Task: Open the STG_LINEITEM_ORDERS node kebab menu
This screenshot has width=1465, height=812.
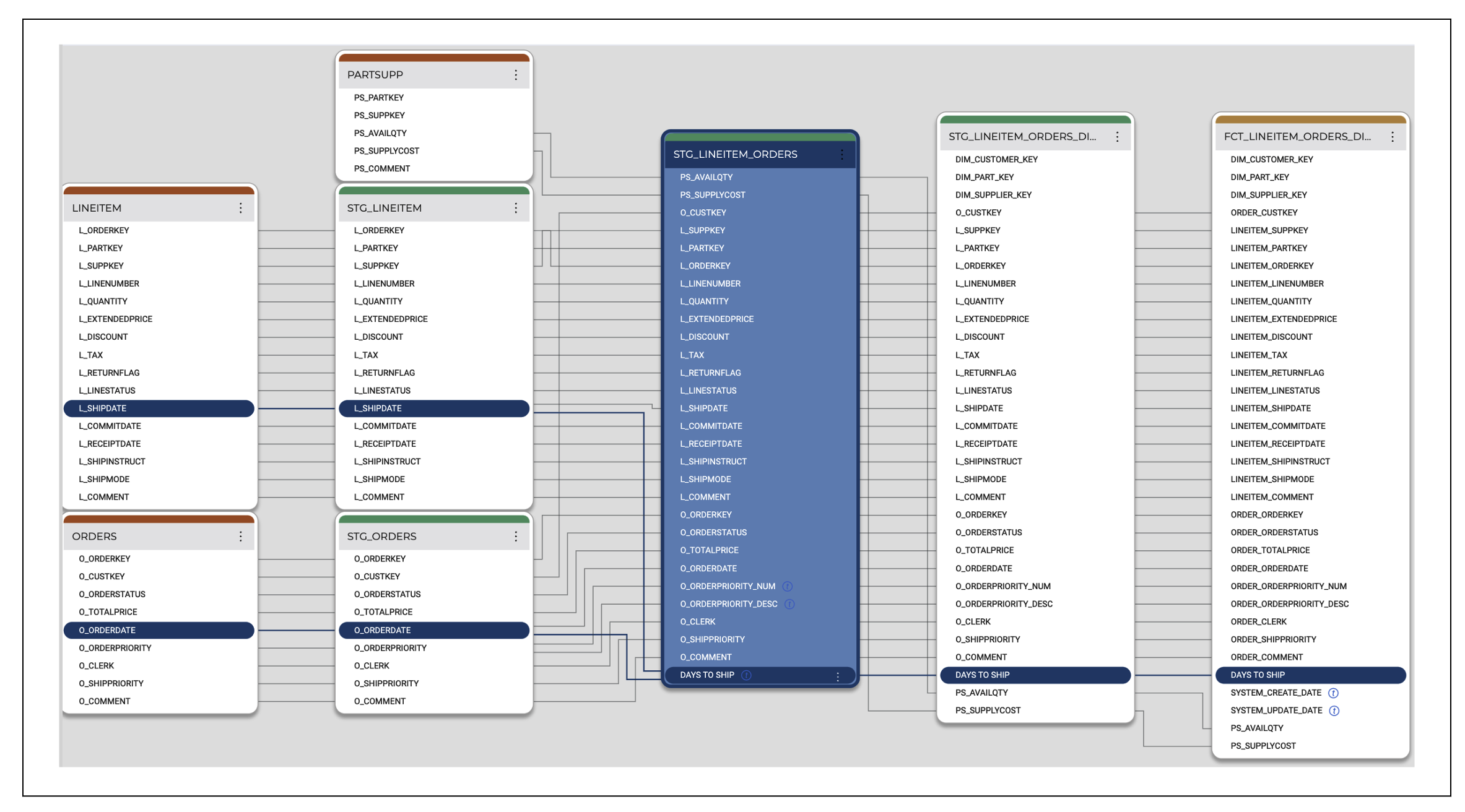Action: click(841, 155)
